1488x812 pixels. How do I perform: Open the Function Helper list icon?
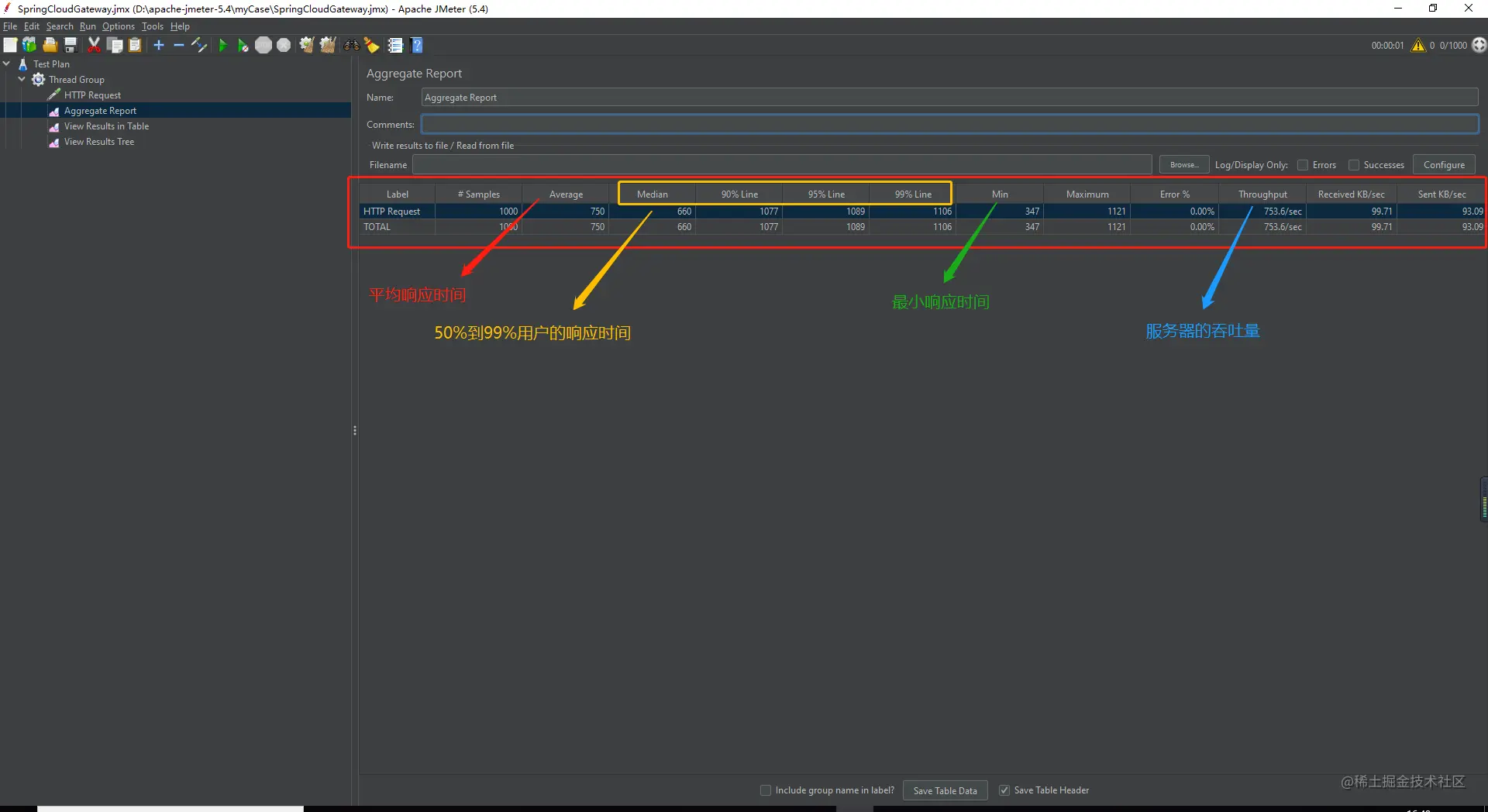[395, 46]
